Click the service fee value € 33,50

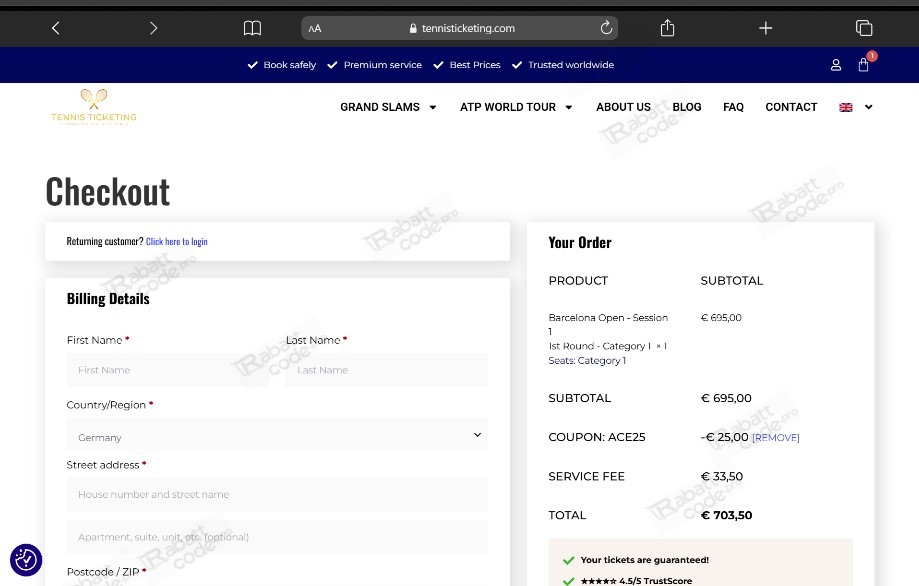pyautogui.click(x=721, y=476)
